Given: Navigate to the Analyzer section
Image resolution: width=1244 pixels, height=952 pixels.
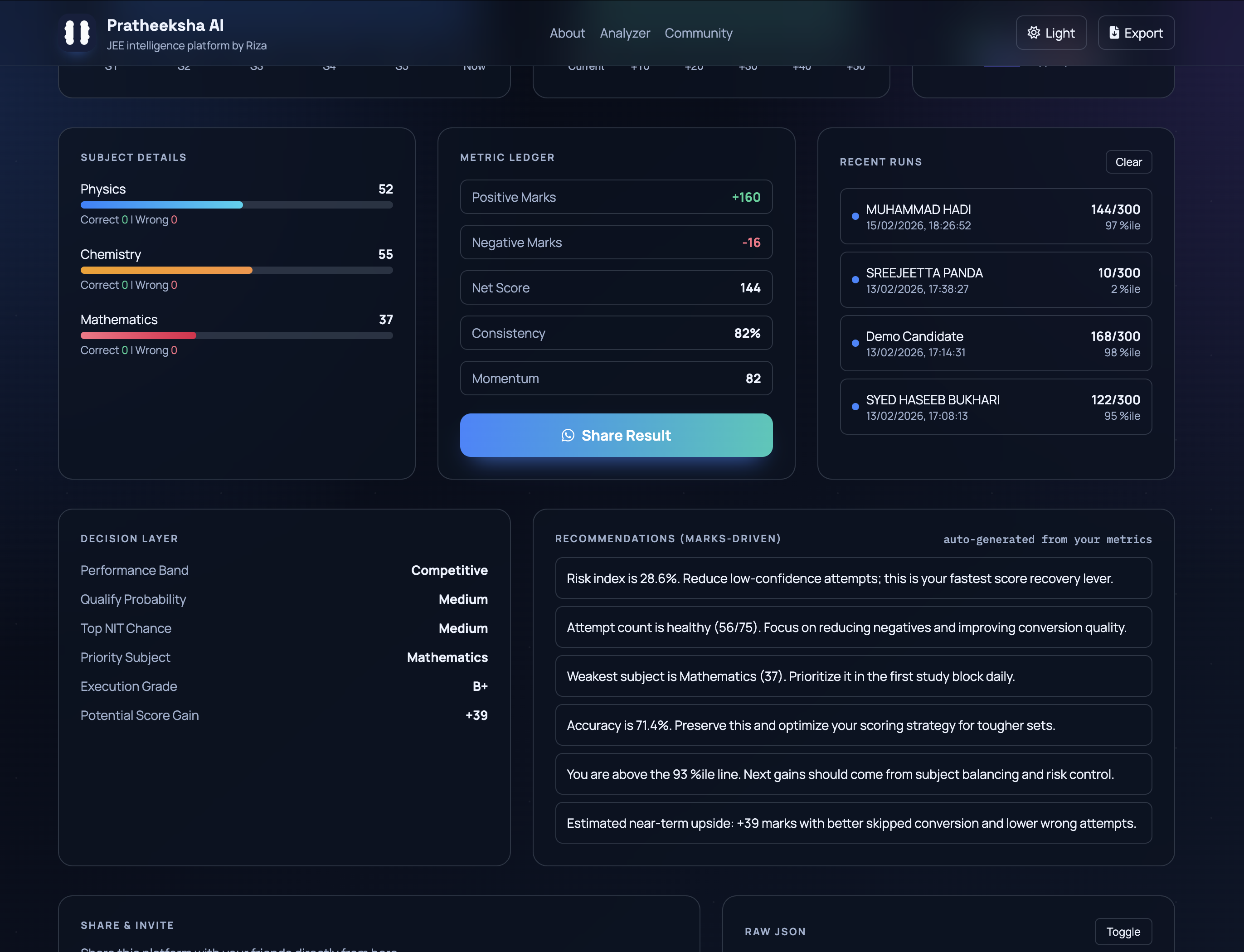Looking at the screenshot, I should [x=625, y=33].
